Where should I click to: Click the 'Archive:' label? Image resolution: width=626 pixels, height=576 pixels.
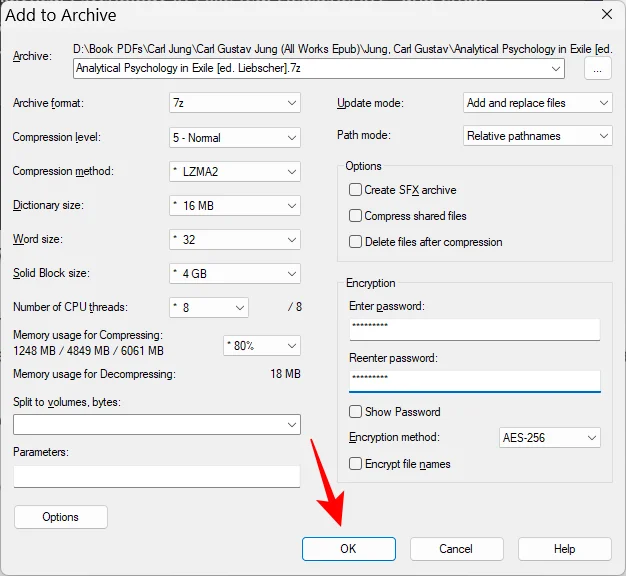32,56
